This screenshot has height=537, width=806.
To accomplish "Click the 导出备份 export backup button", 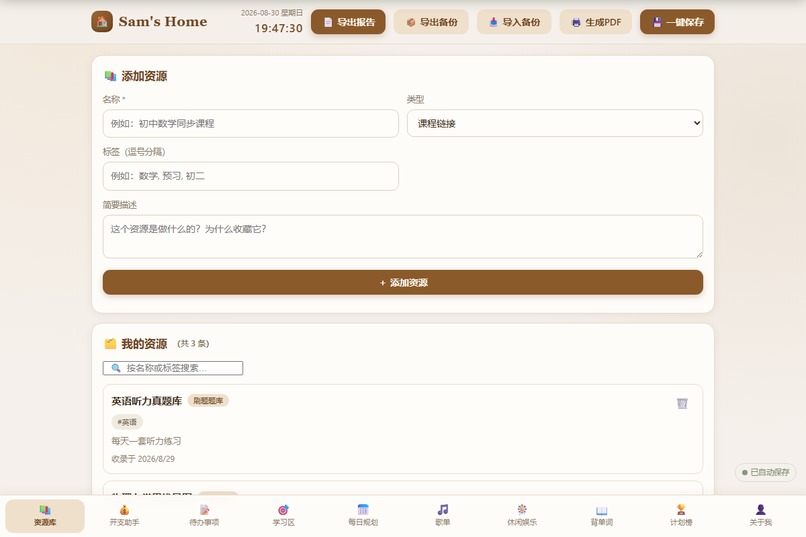I will 431,22.
